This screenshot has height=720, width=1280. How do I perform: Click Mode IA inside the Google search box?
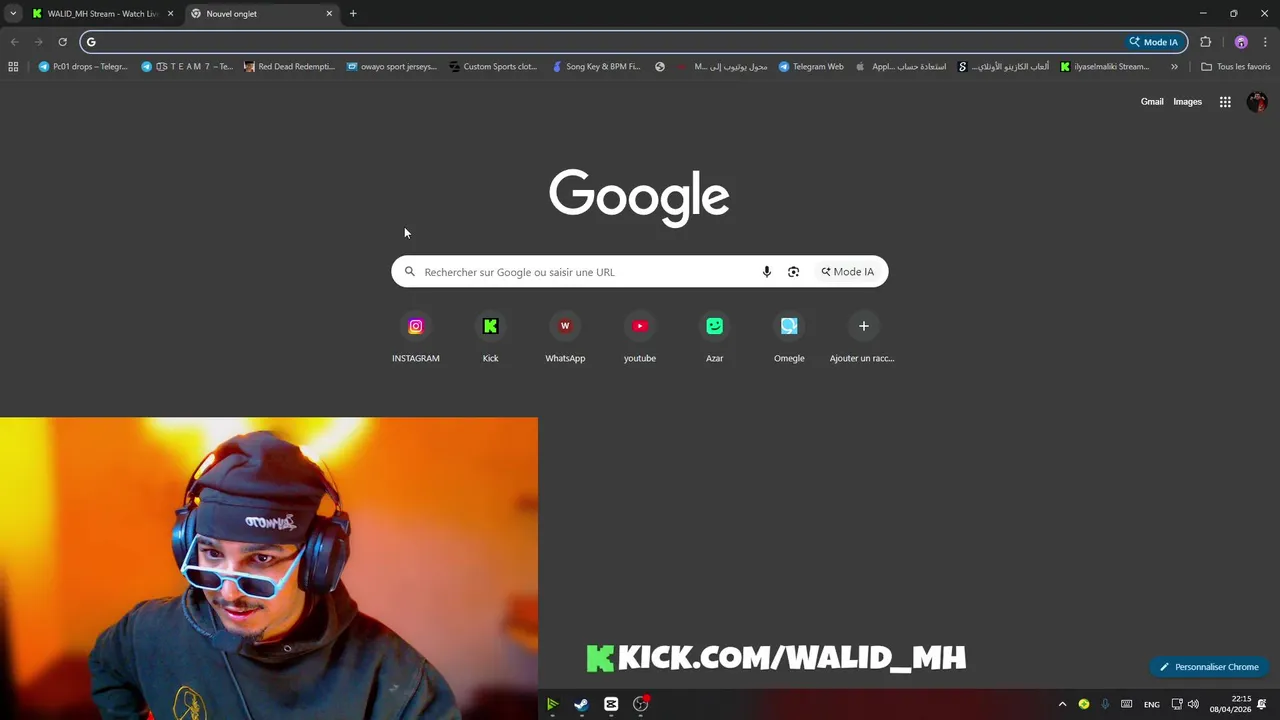848,272
